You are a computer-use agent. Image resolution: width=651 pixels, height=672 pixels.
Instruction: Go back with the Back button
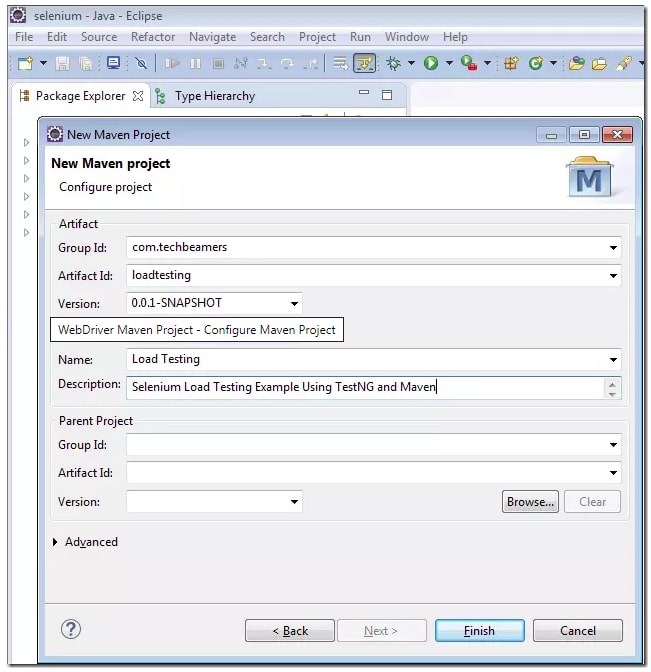(x=289, y=631)
